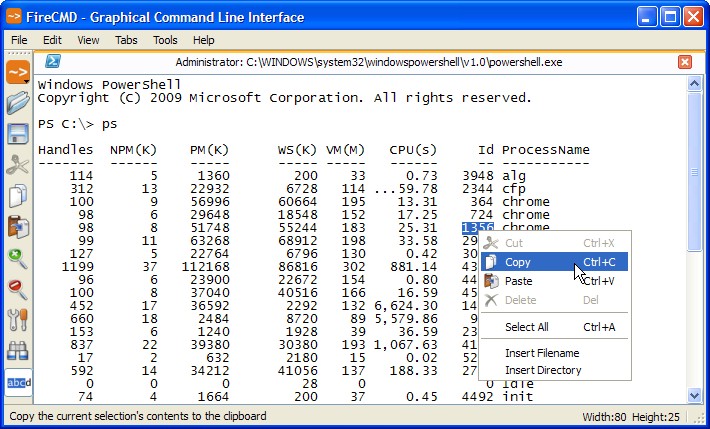Find text with the binoculars icon

[x=18, y=351]
